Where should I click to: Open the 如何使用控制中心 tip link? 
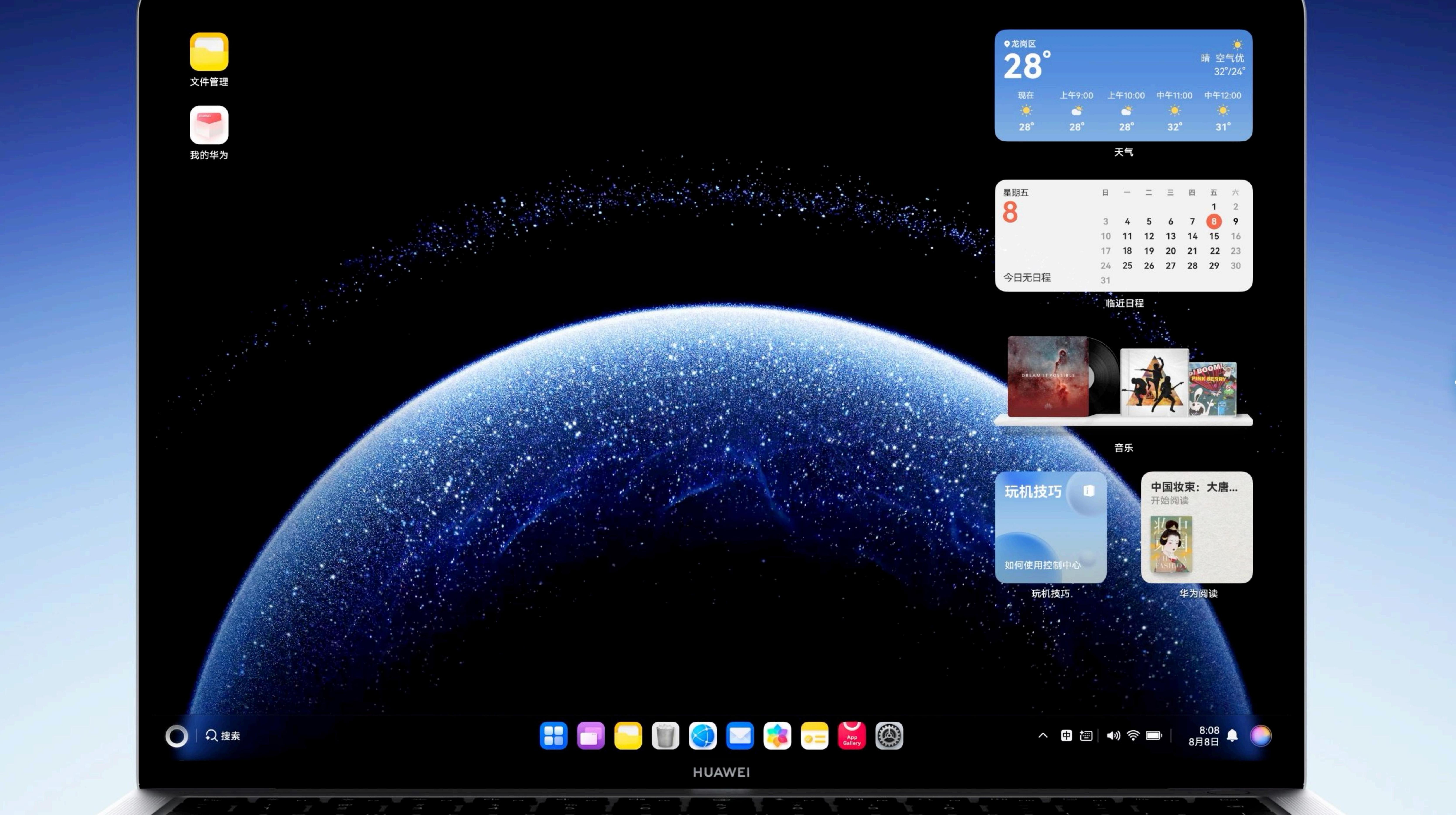click(x=1043, y=565)
